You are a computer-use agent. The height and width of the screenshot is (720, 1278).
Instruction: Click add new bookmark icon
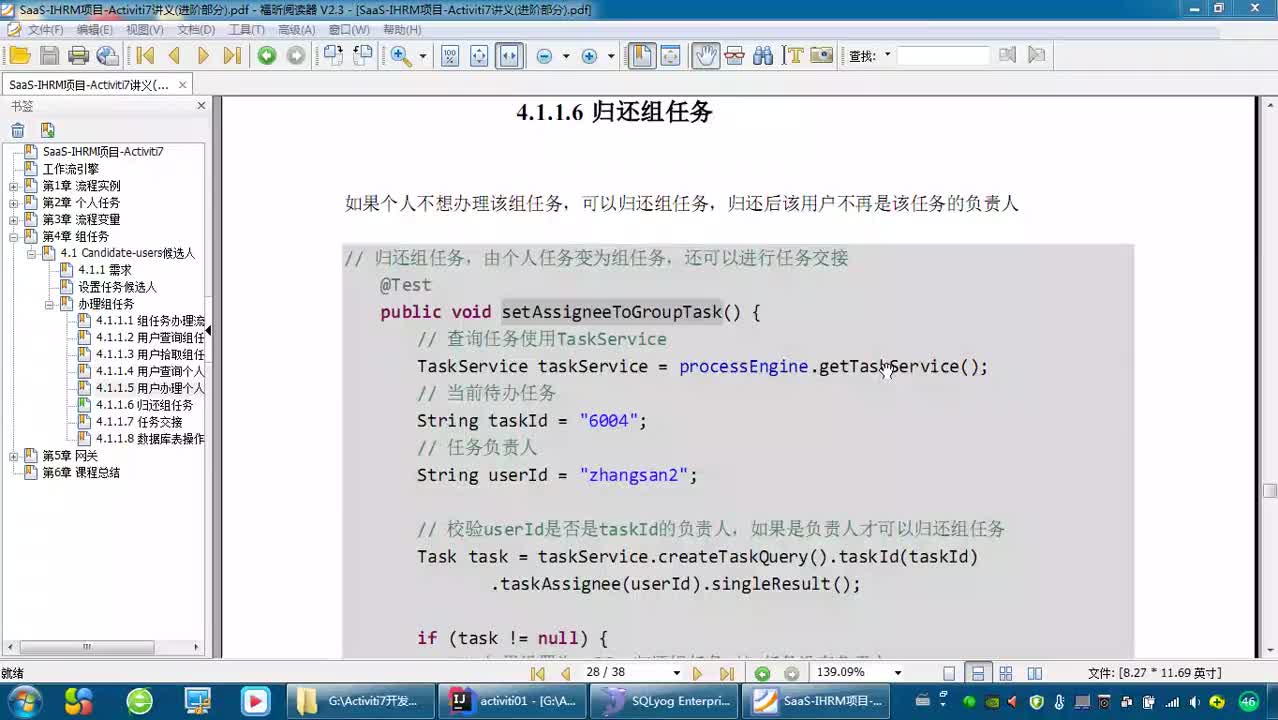(x=47, y=130)
